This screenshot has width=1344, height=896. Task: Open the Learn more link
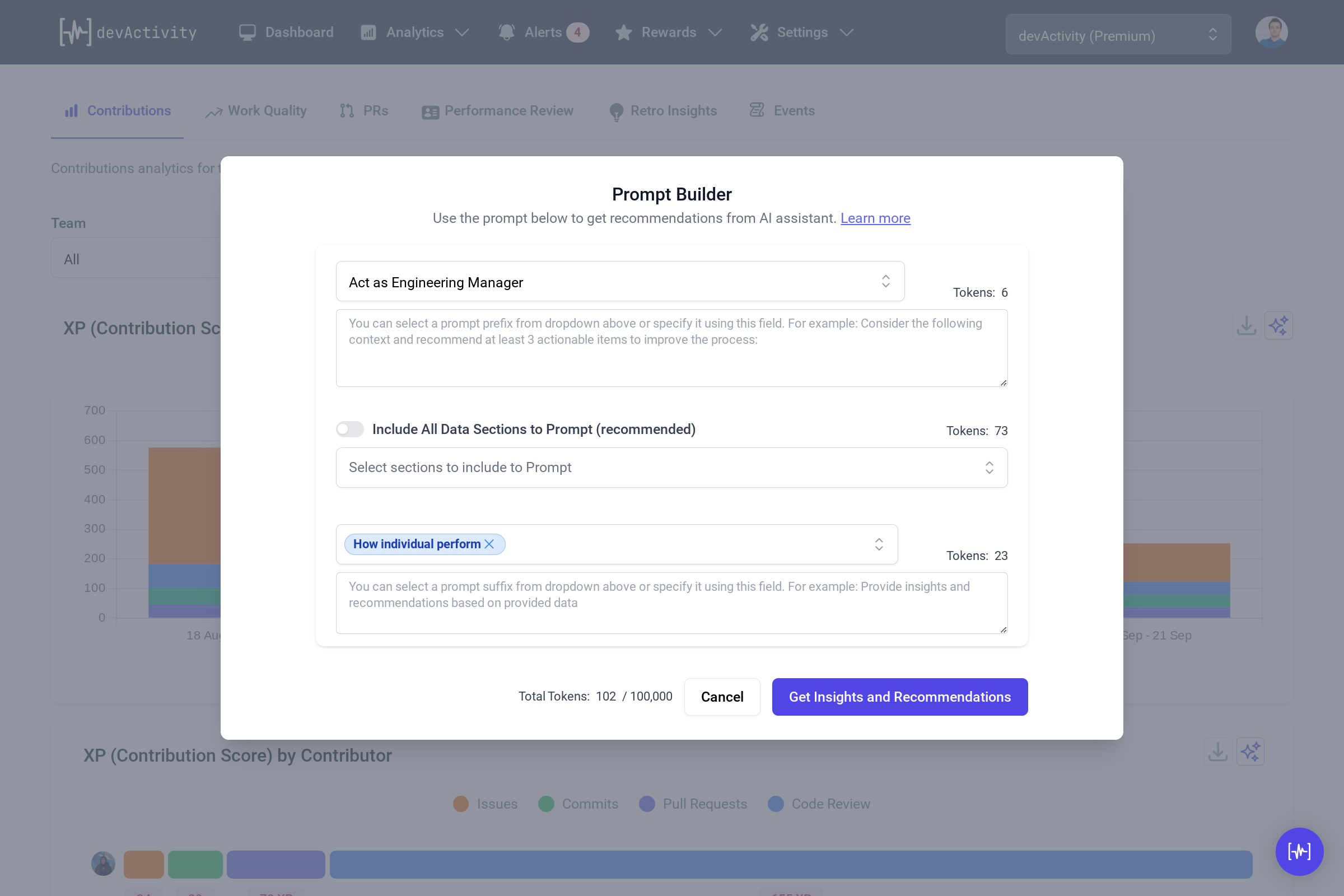[875, 218]
